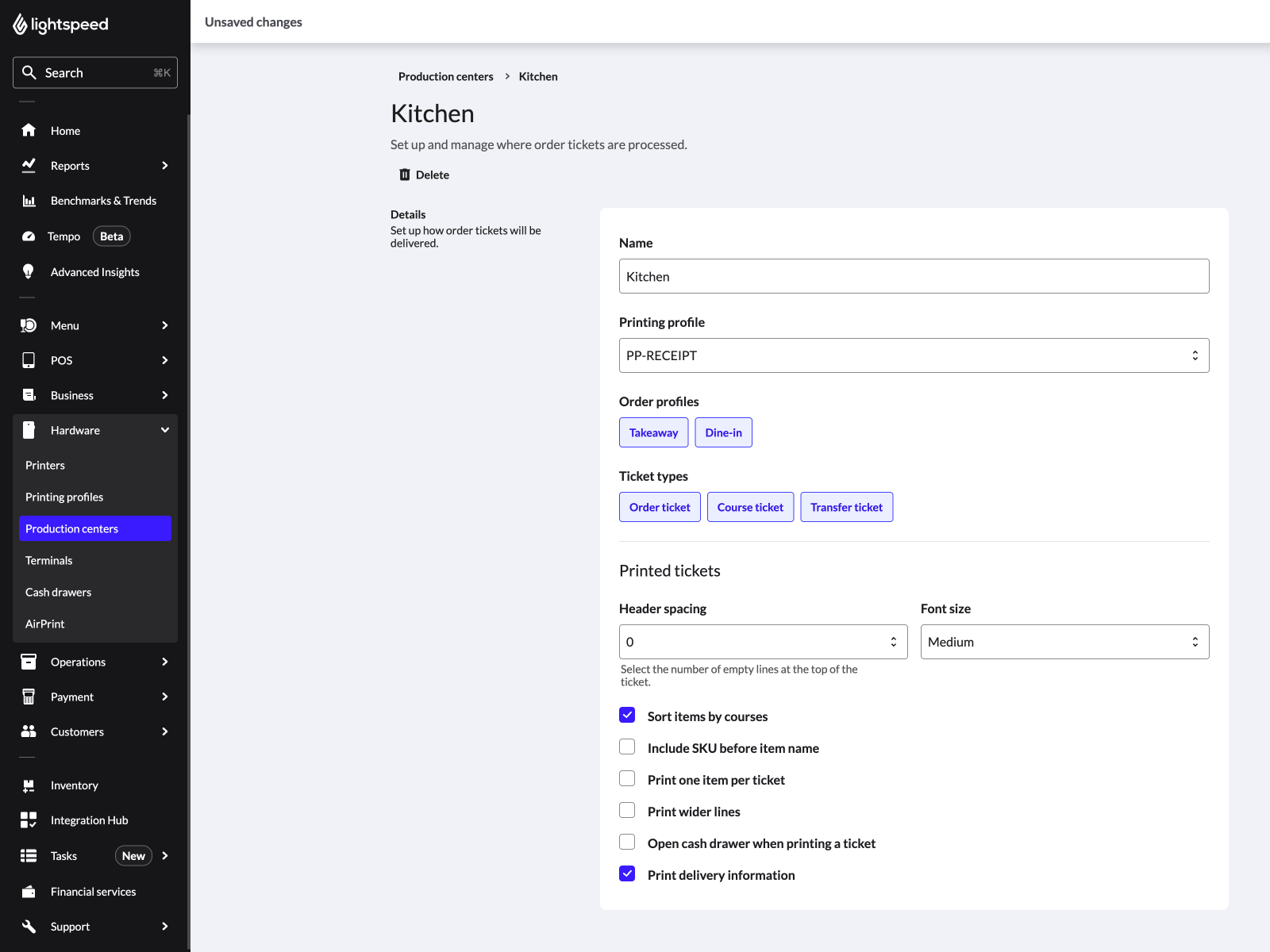Click the Delete trash icon
The height and width of the screenshot is (952, 1270).
[405, 175]
